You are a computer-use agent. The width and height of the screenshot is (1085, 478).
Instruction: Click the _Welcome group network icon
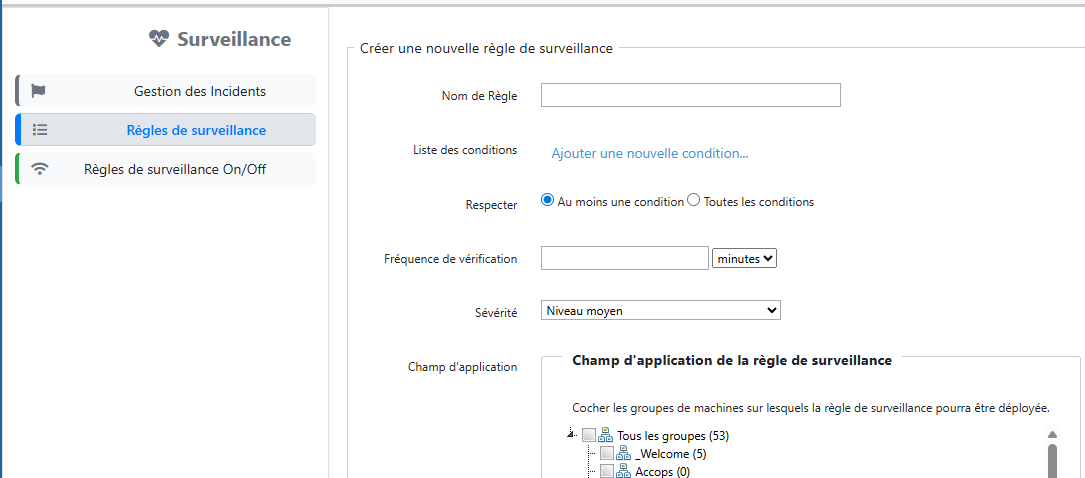click(x=624, y=454)
